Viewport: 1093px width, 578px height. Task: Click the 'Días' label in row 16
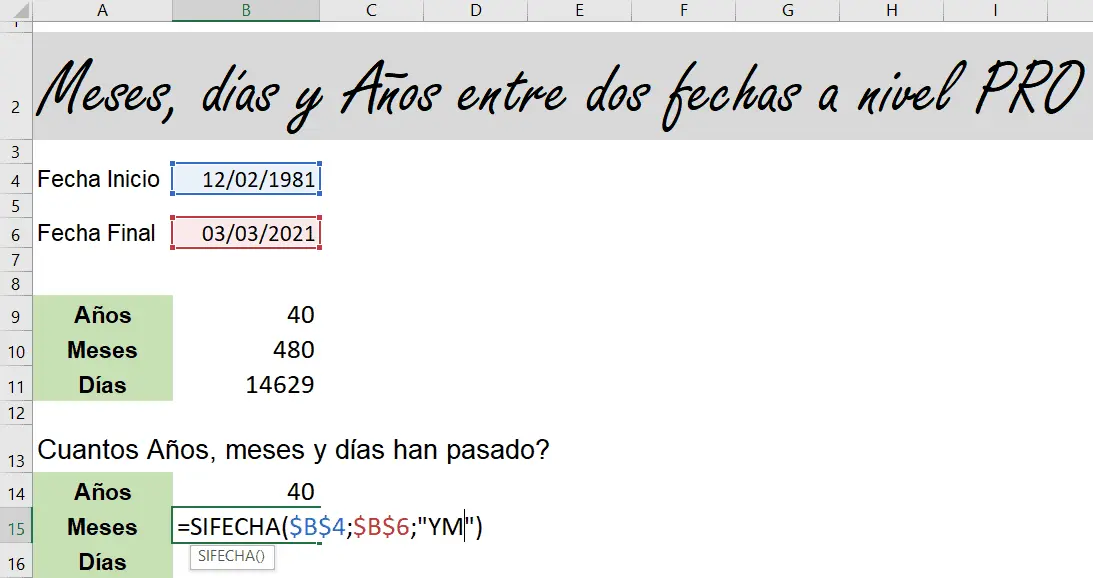(x=102, y=561)
